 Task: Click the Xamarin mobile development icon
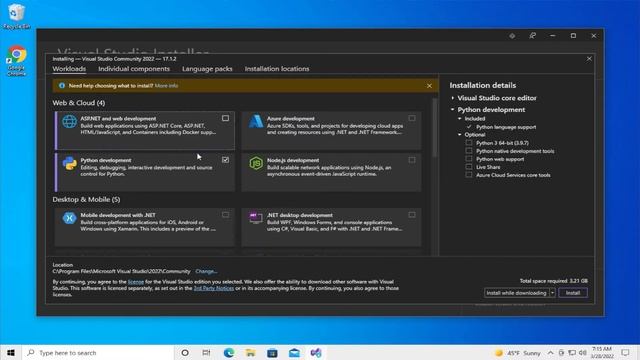coord(69,218)
